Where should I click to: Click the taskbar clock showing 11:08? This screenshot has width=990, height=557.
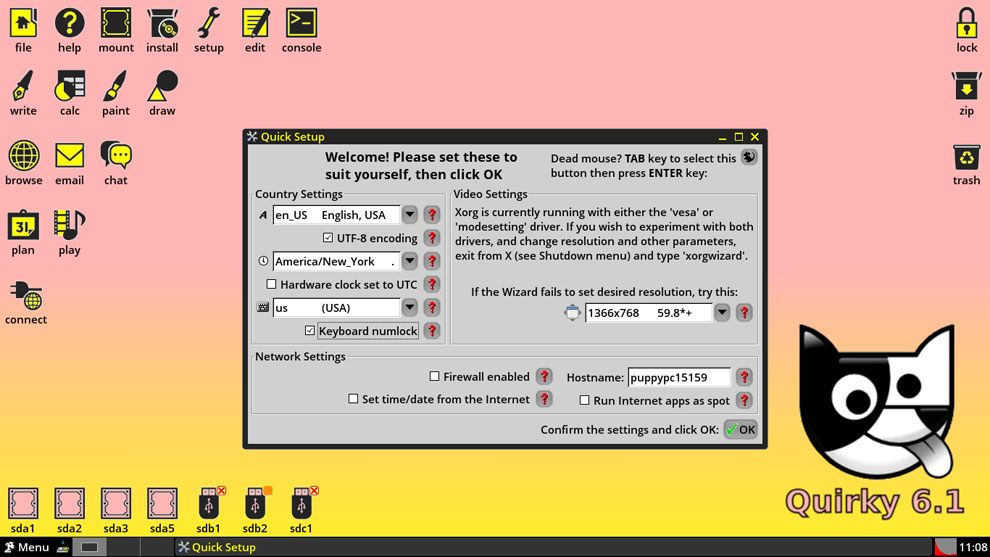973,547
